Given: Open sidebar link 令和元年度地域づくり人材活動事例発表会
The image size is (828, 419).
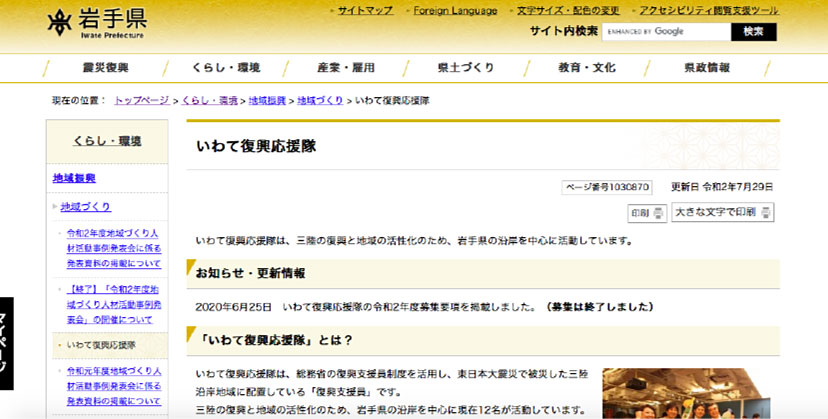Looking at the screenshot, I should (114, 386).
